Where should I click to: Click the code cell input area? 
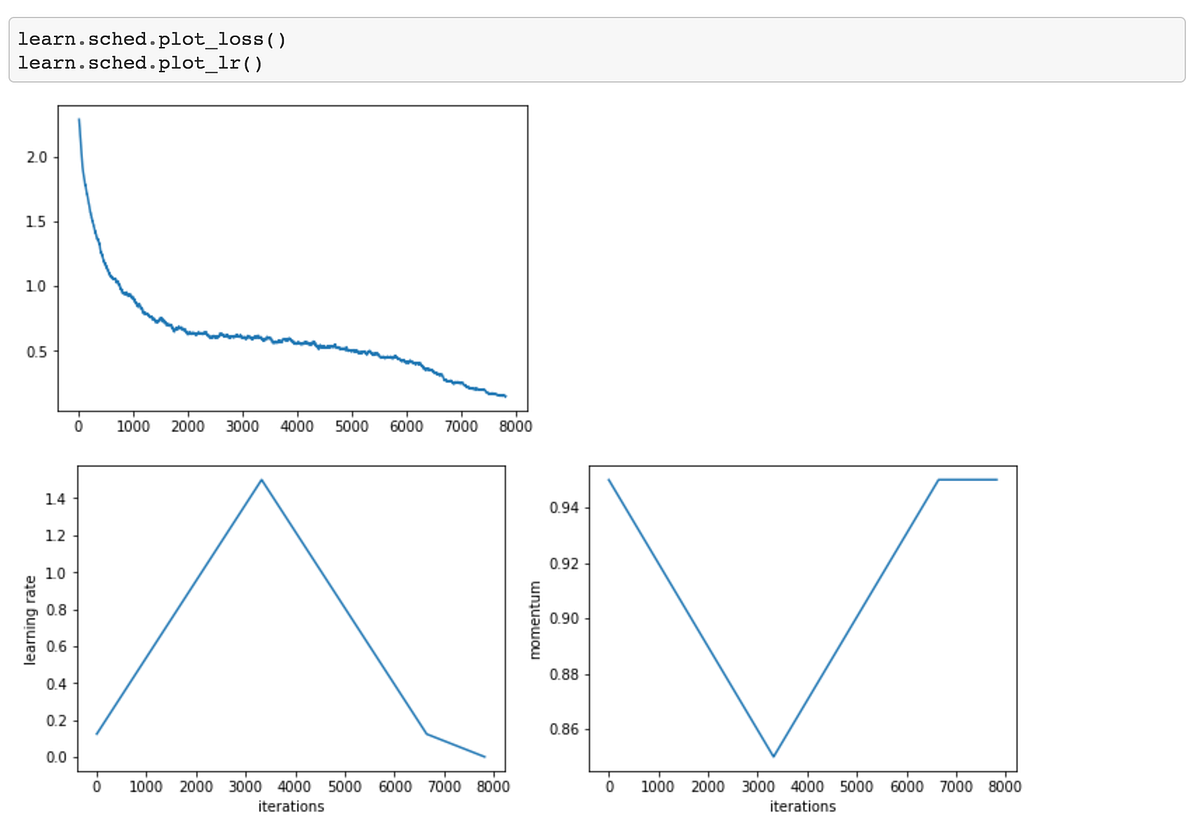[597, 49]
